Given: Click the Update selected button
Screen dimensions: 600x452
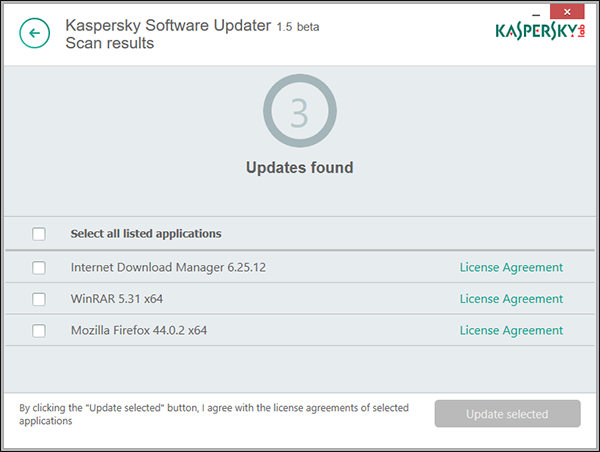Looking at the screenshot, I should click(x=507, y=414).
